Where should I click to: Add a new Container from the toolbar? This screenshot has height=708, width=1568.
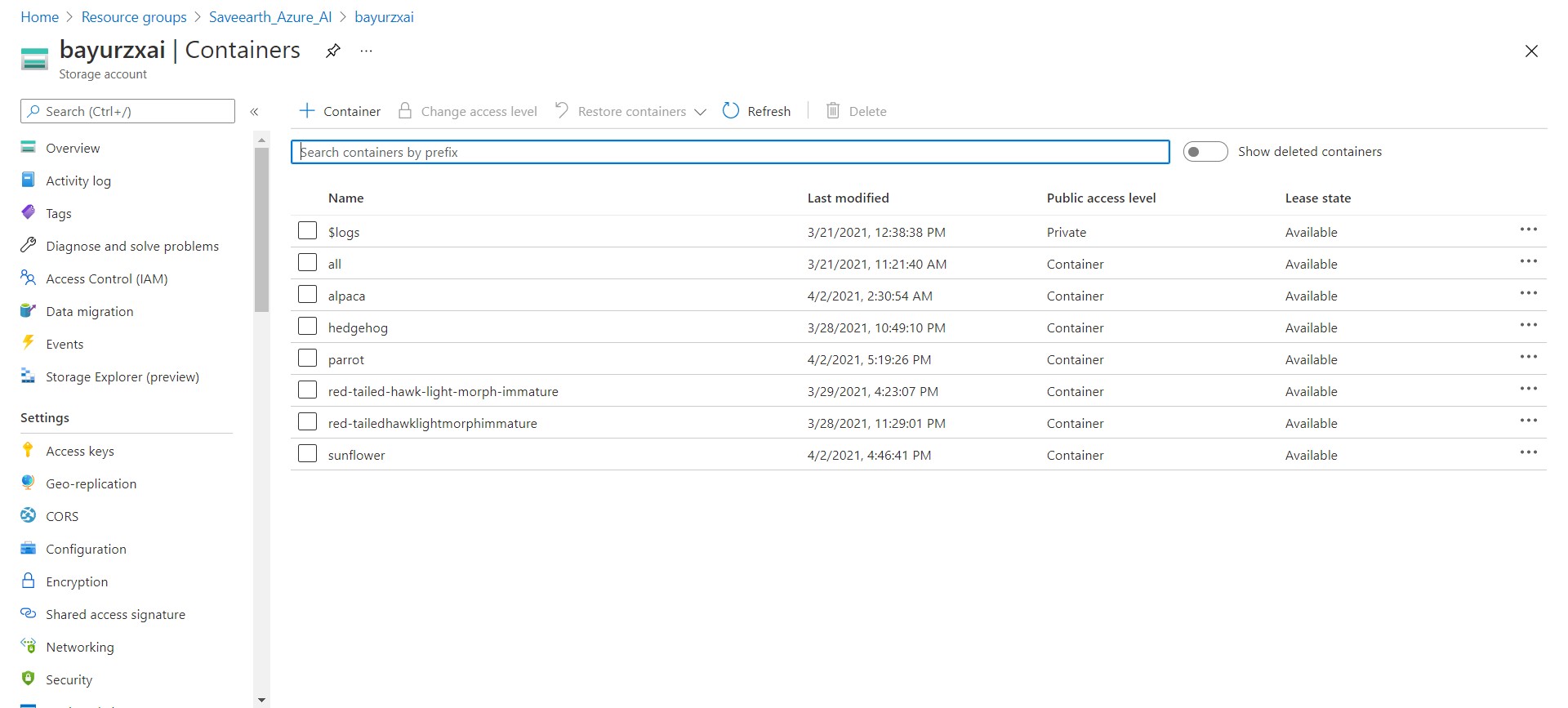340,111
